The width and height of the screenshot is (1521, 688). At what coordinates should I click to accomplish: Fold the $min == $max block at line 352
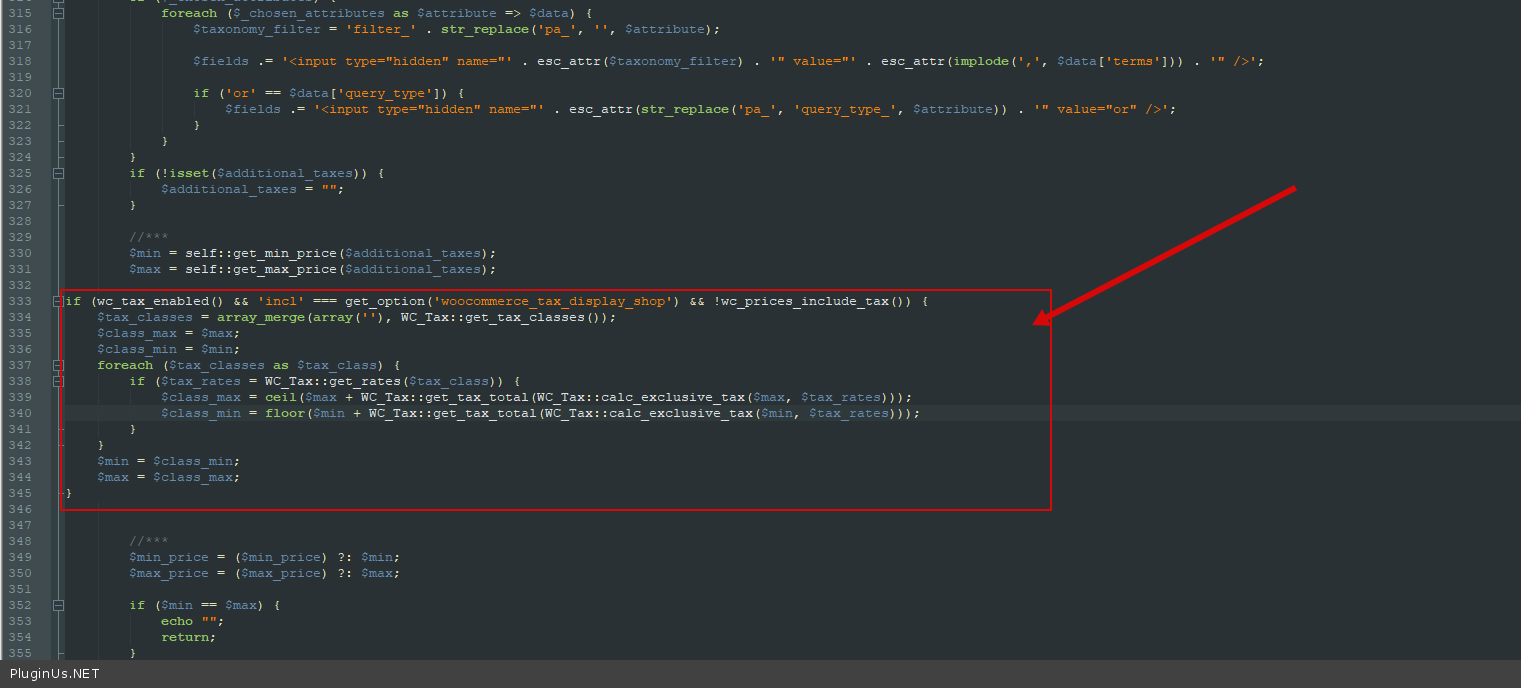tap(58, 605)
